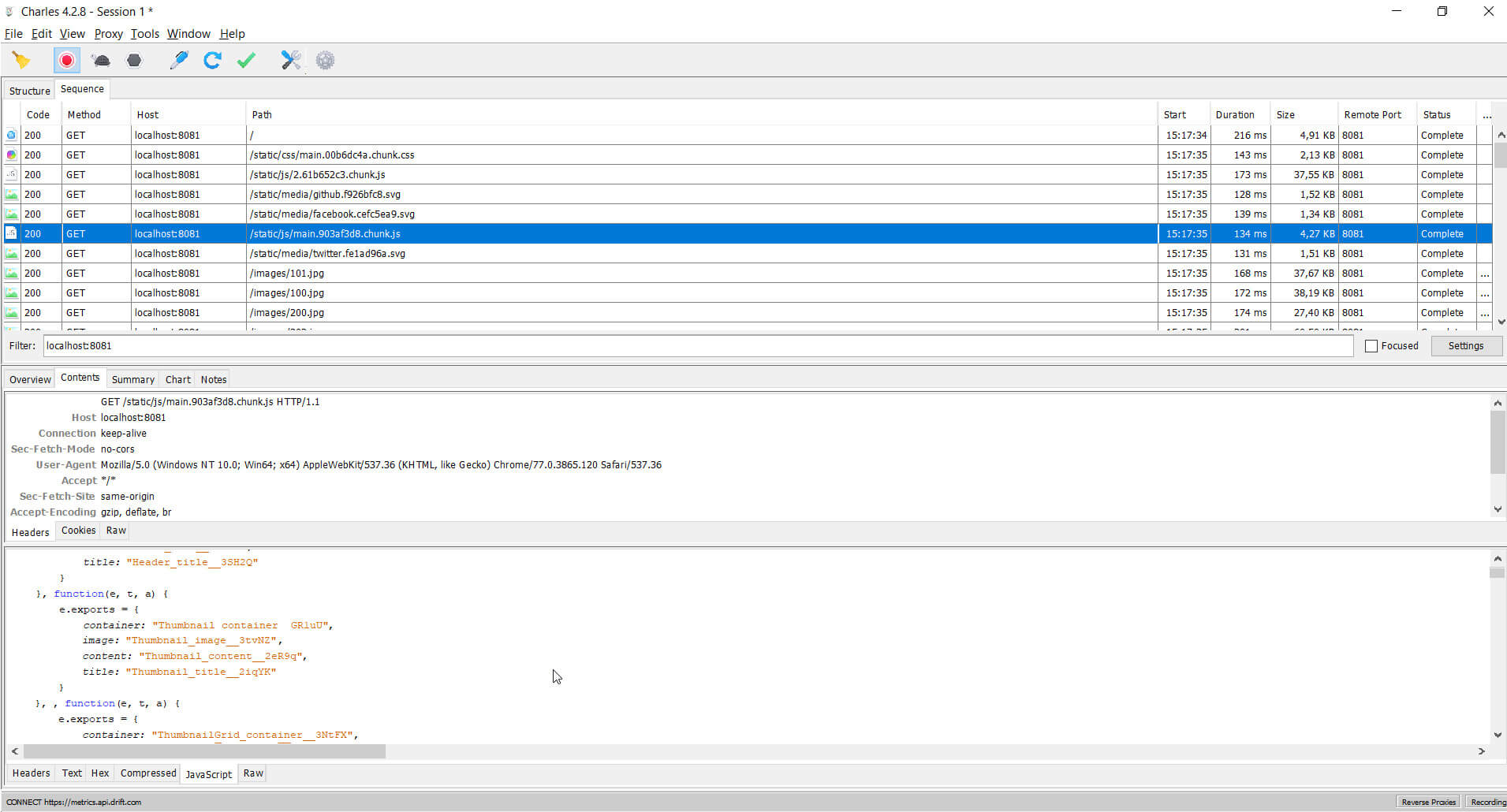Screen dimensions: 1507x812
Task: Open the View menu
Action: pyautogui.click(x=73, y=34)
